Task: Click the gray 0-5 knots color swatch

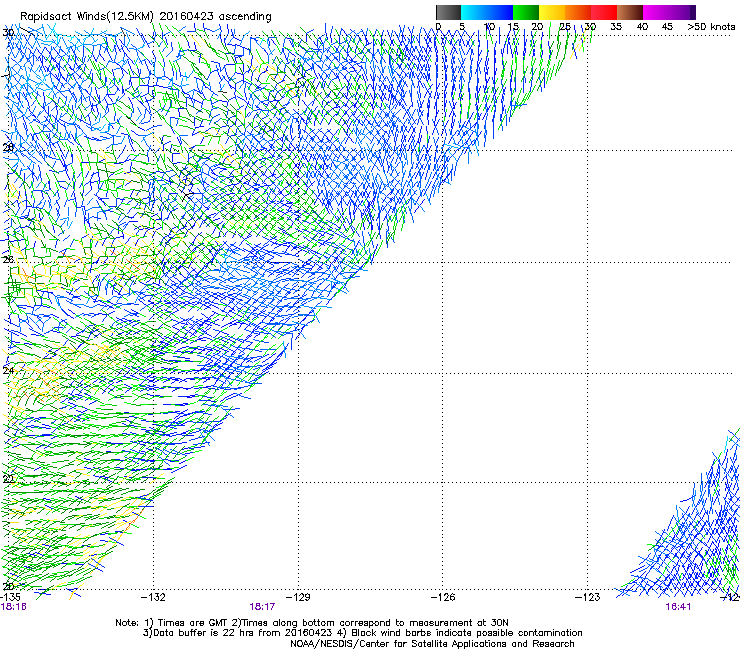Action: coord(448,12)
